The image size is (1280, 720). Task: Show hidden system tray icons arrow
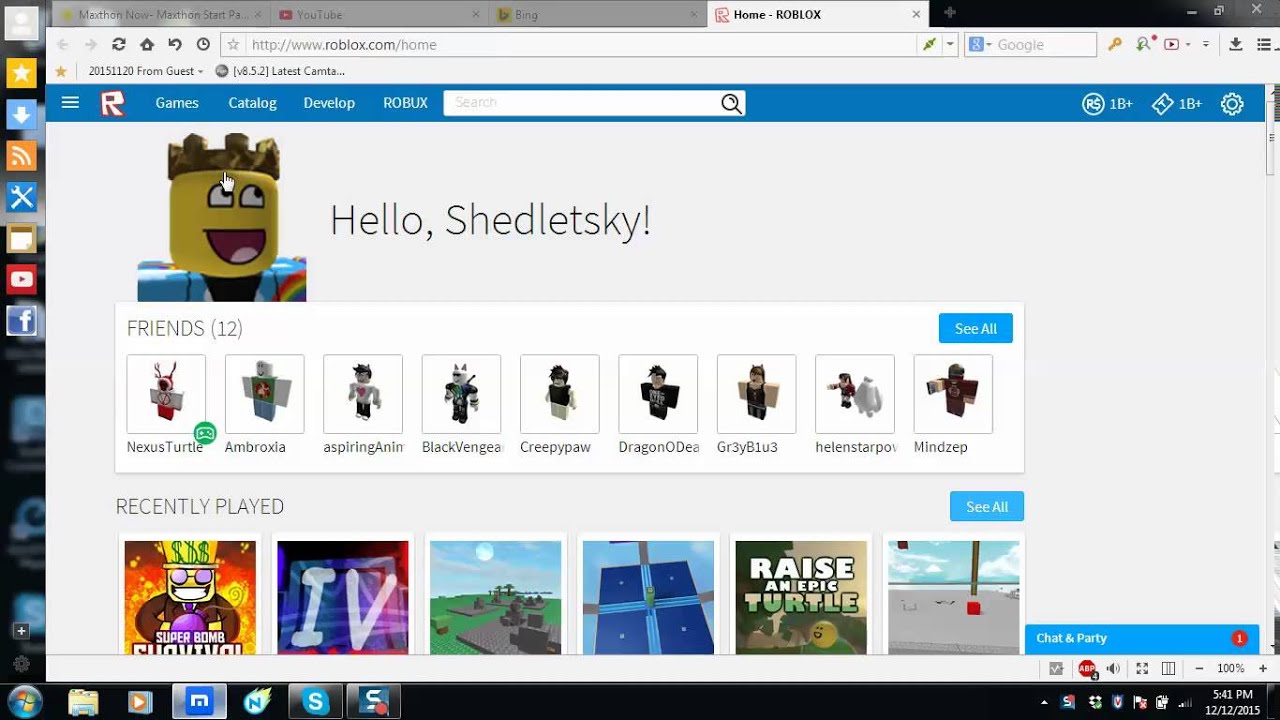(x=1045, y=702)
